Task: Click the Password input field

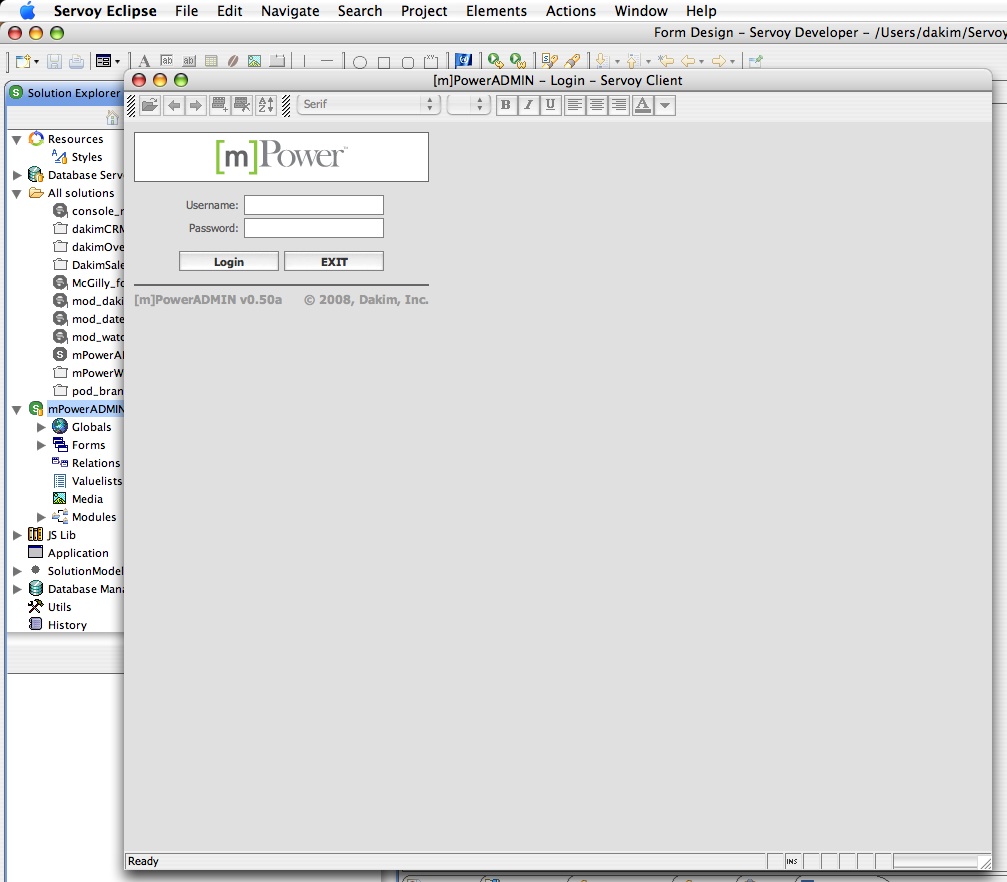Action: tap(313, 228)
